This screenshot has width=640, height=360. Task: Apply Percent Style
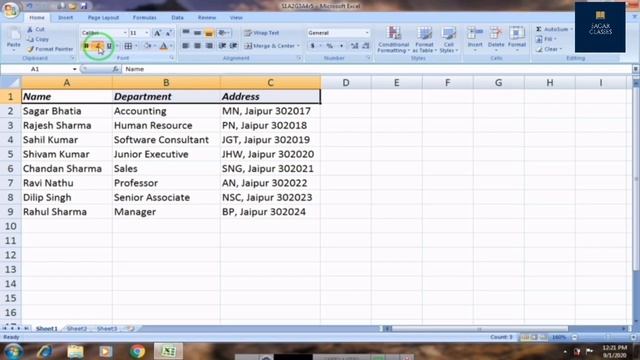(x=329, y=46)
